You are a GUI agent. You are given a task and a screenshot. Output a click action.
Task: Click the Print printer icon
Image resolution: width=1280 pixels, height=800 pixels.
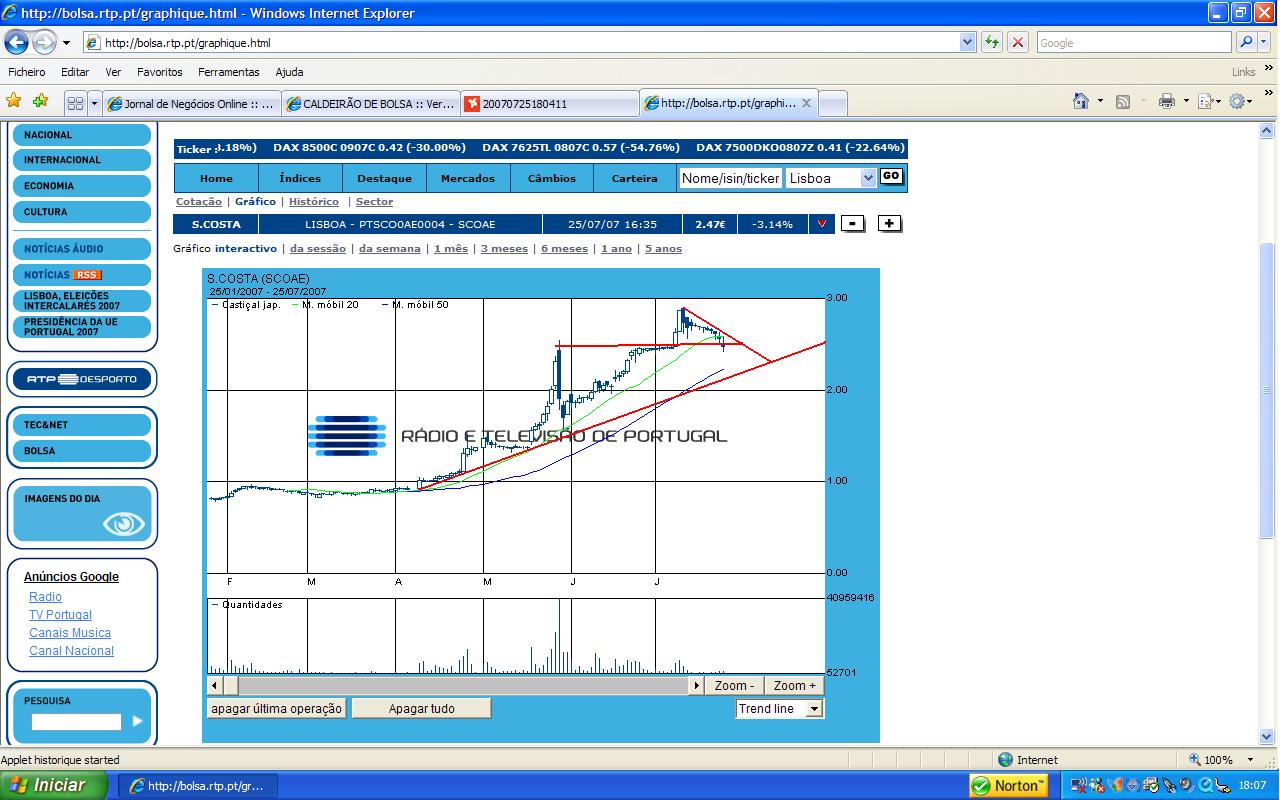point(1166,101)
